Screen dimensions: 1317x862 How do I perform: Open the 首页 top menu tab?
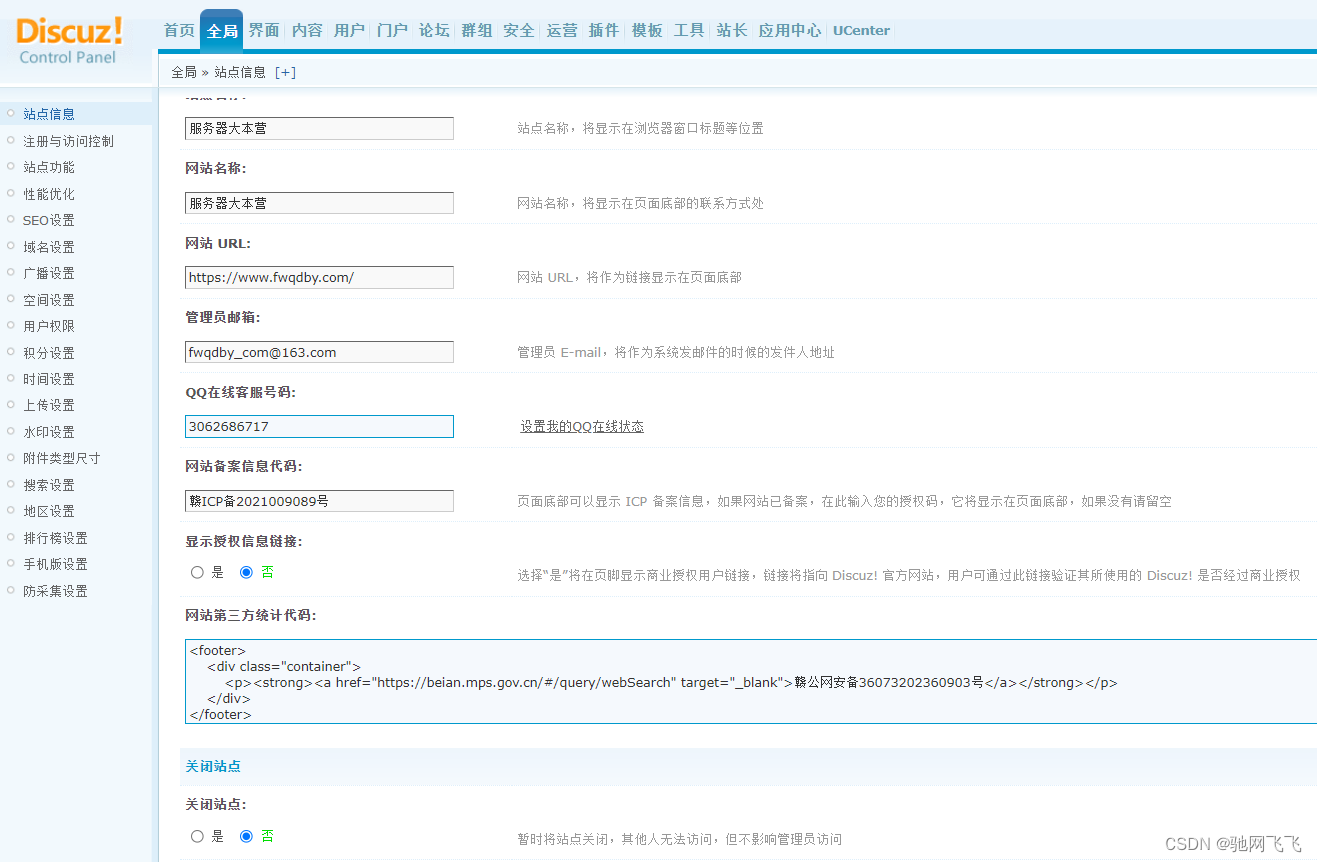point(179,30)
